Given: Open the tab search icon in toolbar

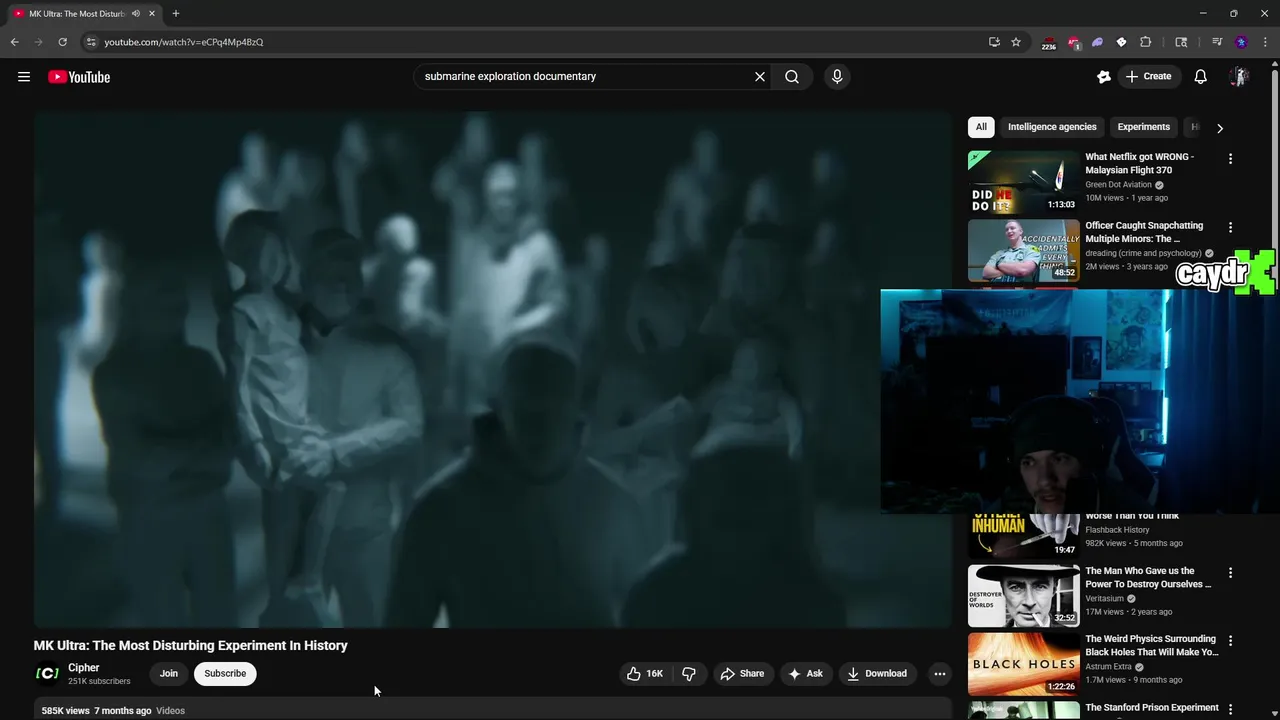Looking at the screenshot, I should [x=1181, y=42].
